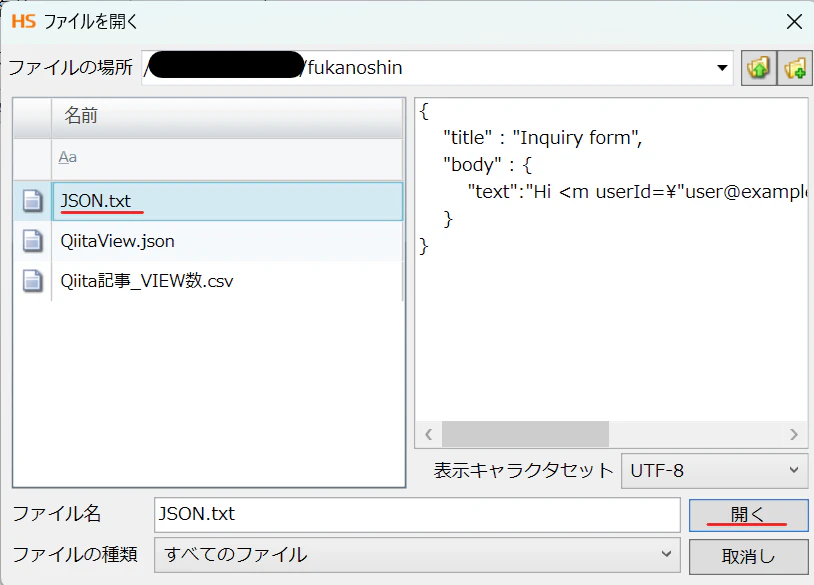The image size is (814, 585).
Task: Open the ファイルの種類 すべてのファイル dropdown
Action: pyautogui.click(x=417, y=555)
